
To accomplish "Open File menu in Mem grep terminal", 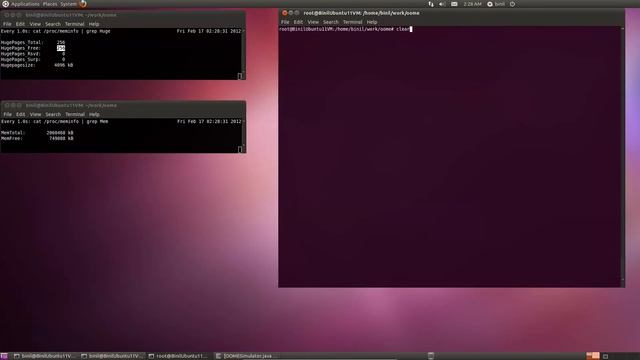I will point(7,115).
